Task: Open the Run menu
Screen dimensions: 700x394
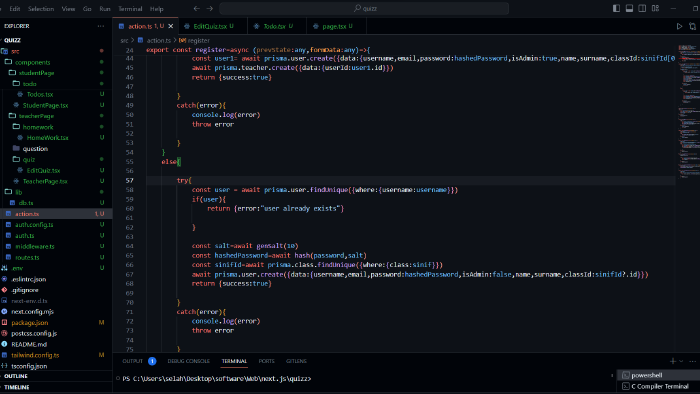Action: pyautogui.click(x=105, y=8)
